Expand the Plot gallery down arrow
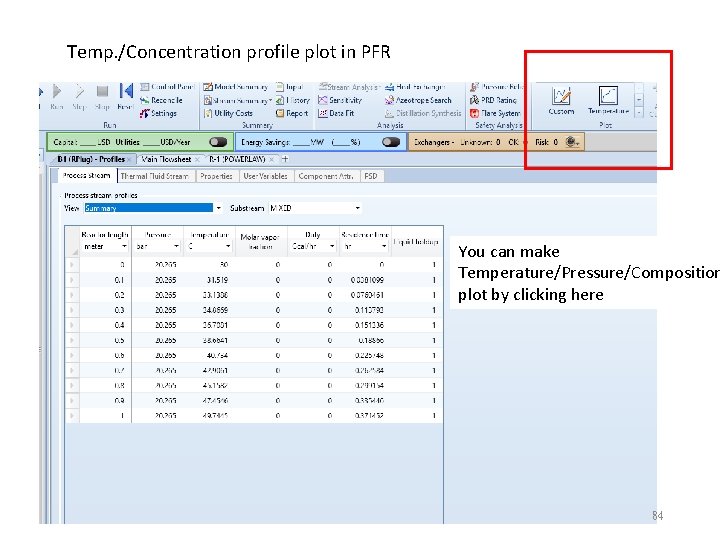 [x=639, y=112]
